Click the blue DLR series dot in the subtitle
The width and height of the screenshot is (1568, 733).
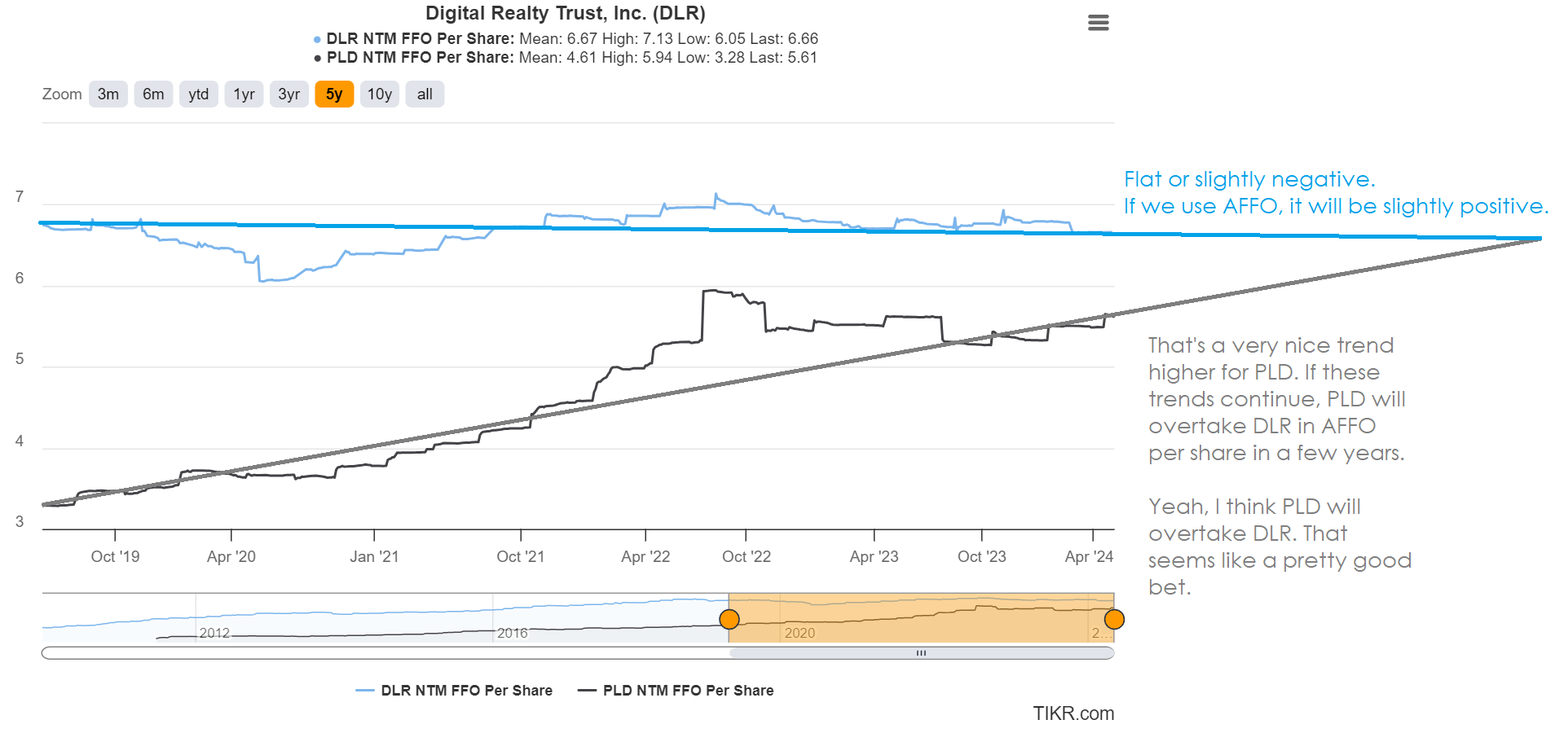(317, 39)
